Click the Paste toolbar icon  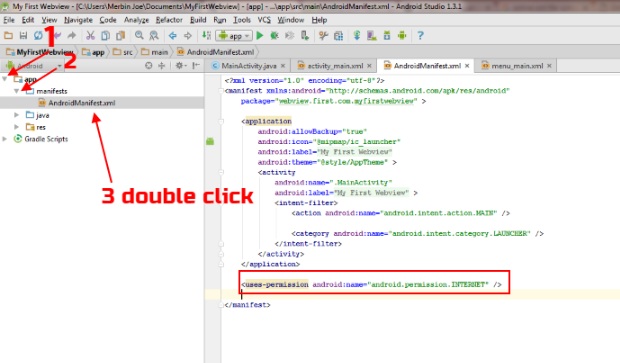point(121,36)
